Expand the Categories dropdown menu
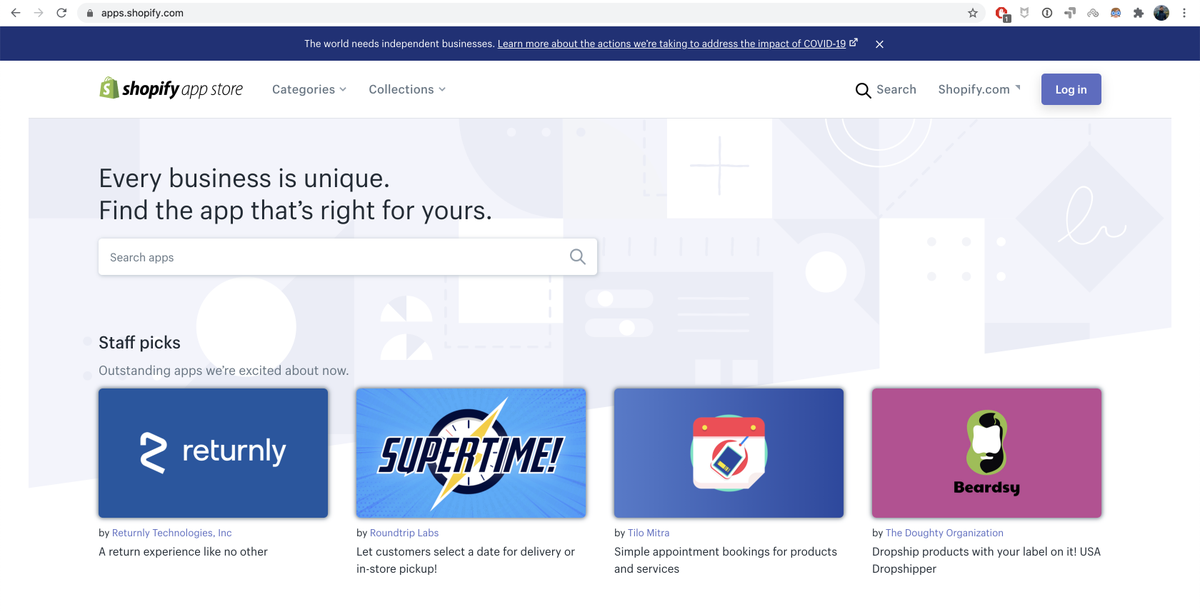Image resolution: width=1200 pixels, height=612 pixels. click(309, 89)
